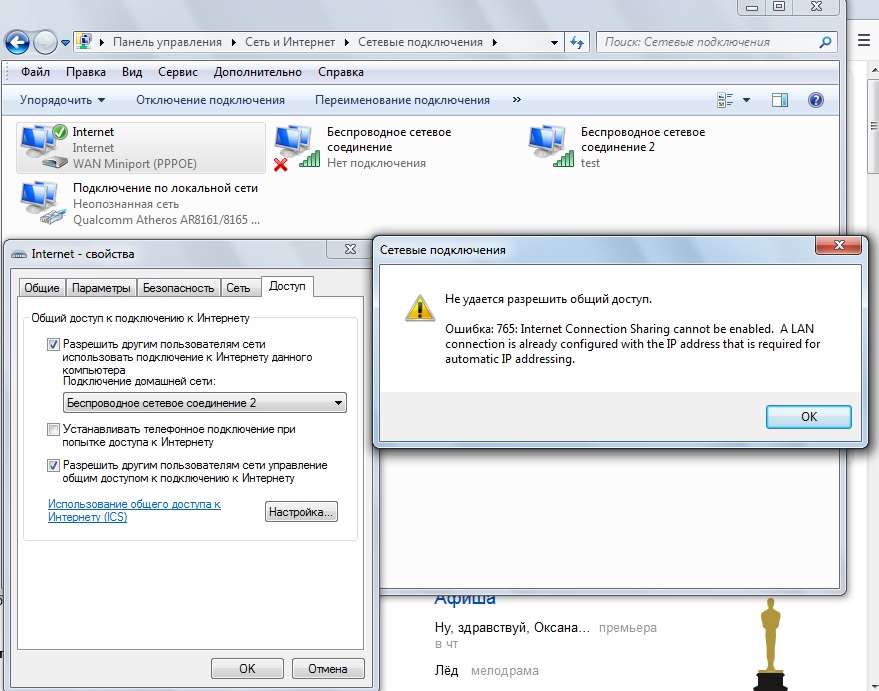The height and width of the screenshot is (691, 879).
Task: Open the Упорядочить dropdown
Action: (62, 100)
